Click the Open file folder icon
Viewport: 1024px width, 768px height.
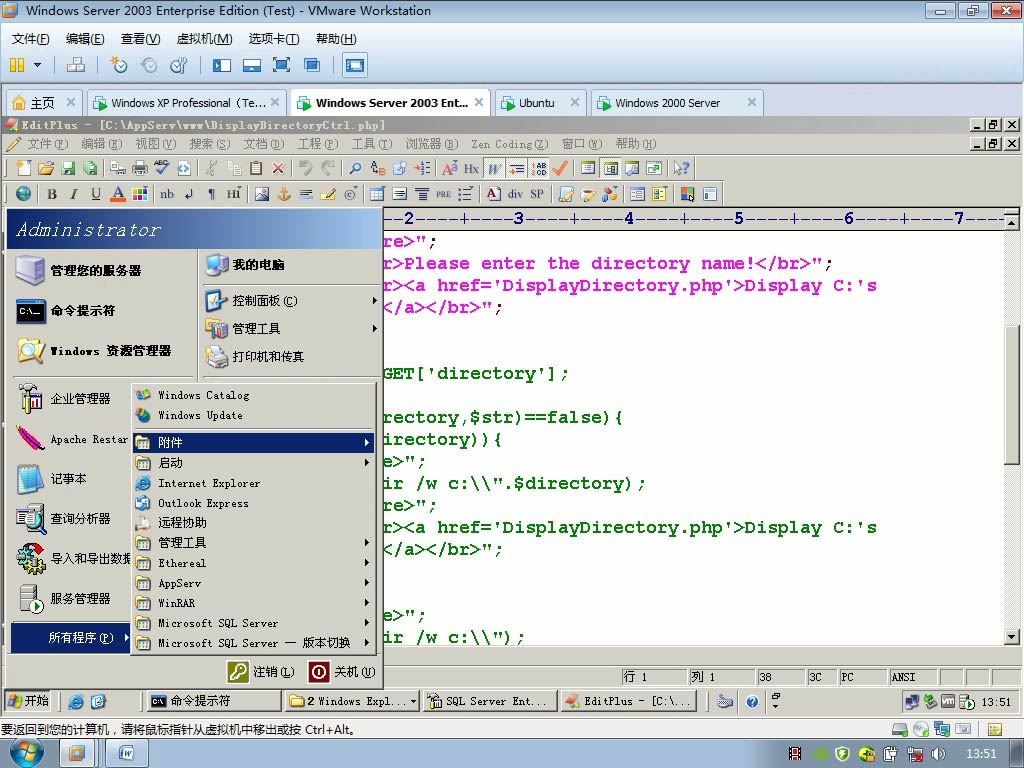[x=45, y=168]
